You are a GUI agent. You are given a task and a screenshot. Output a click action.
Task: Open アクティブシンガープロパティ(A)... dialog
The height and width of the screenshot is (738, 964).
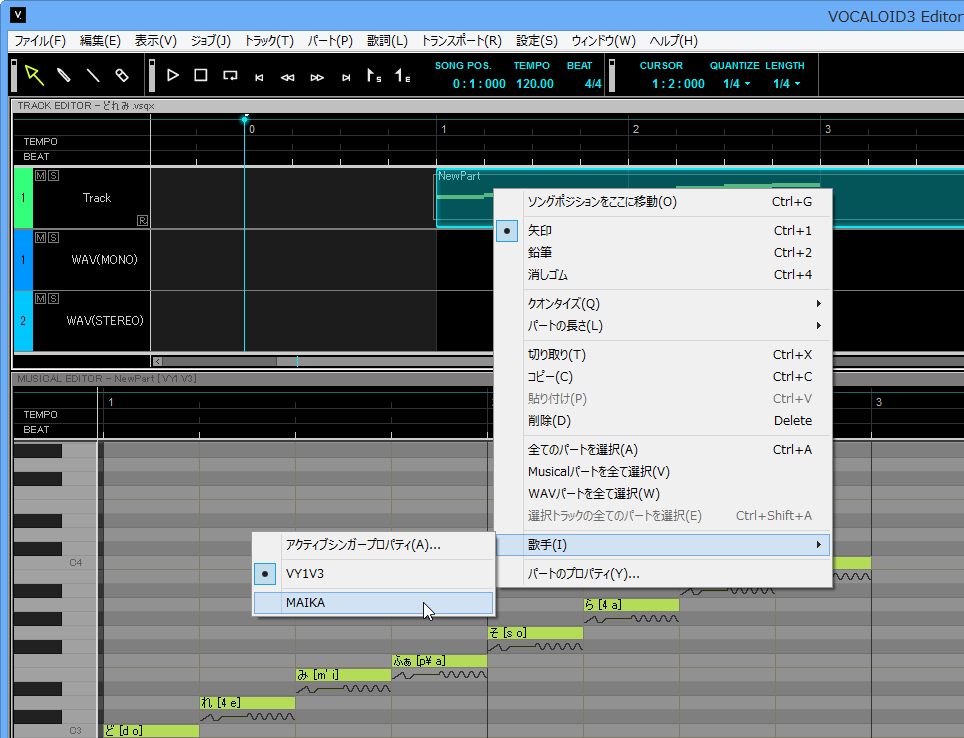374,545
